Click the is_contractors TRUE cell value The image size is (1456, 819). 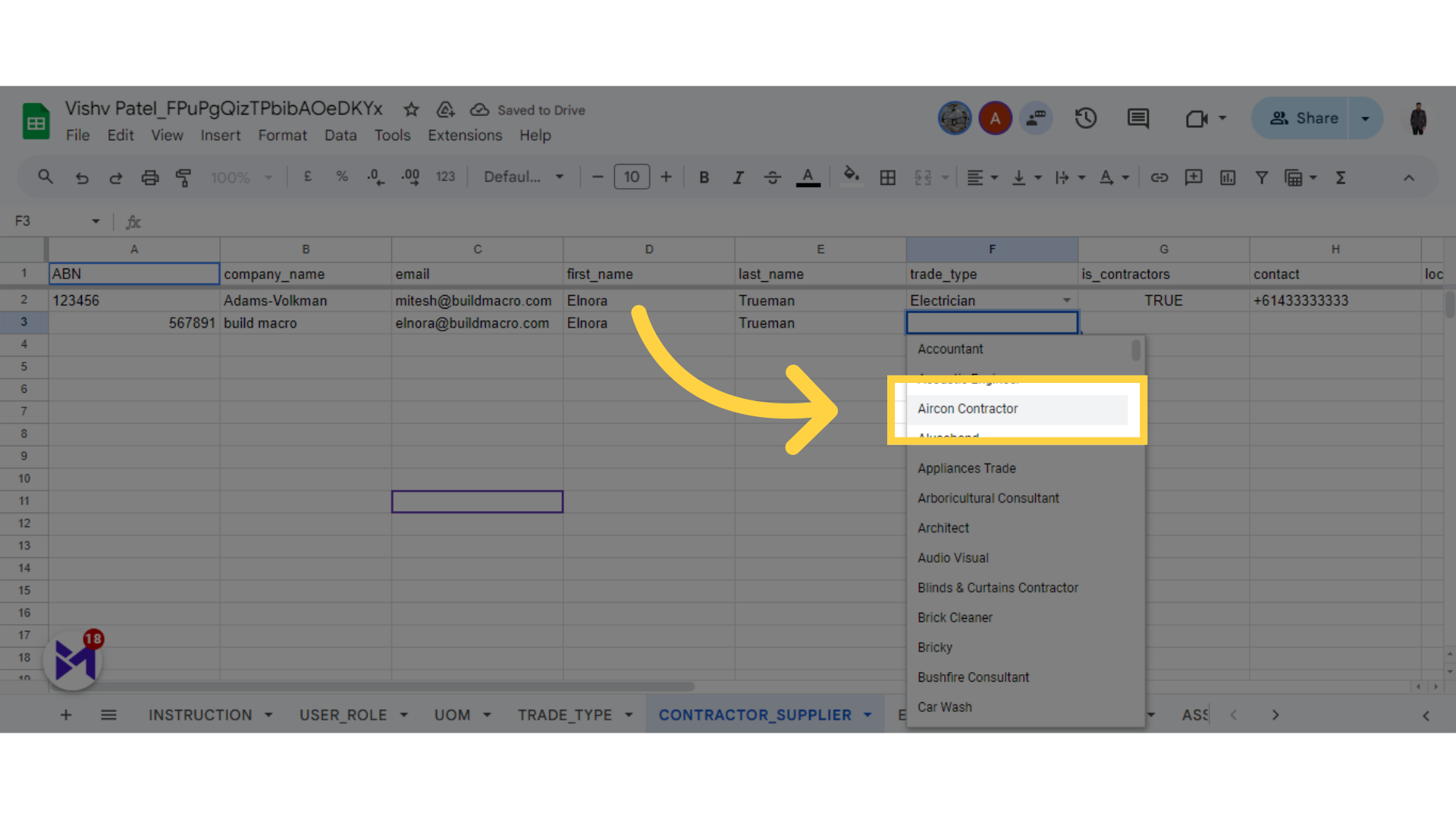1163,300
